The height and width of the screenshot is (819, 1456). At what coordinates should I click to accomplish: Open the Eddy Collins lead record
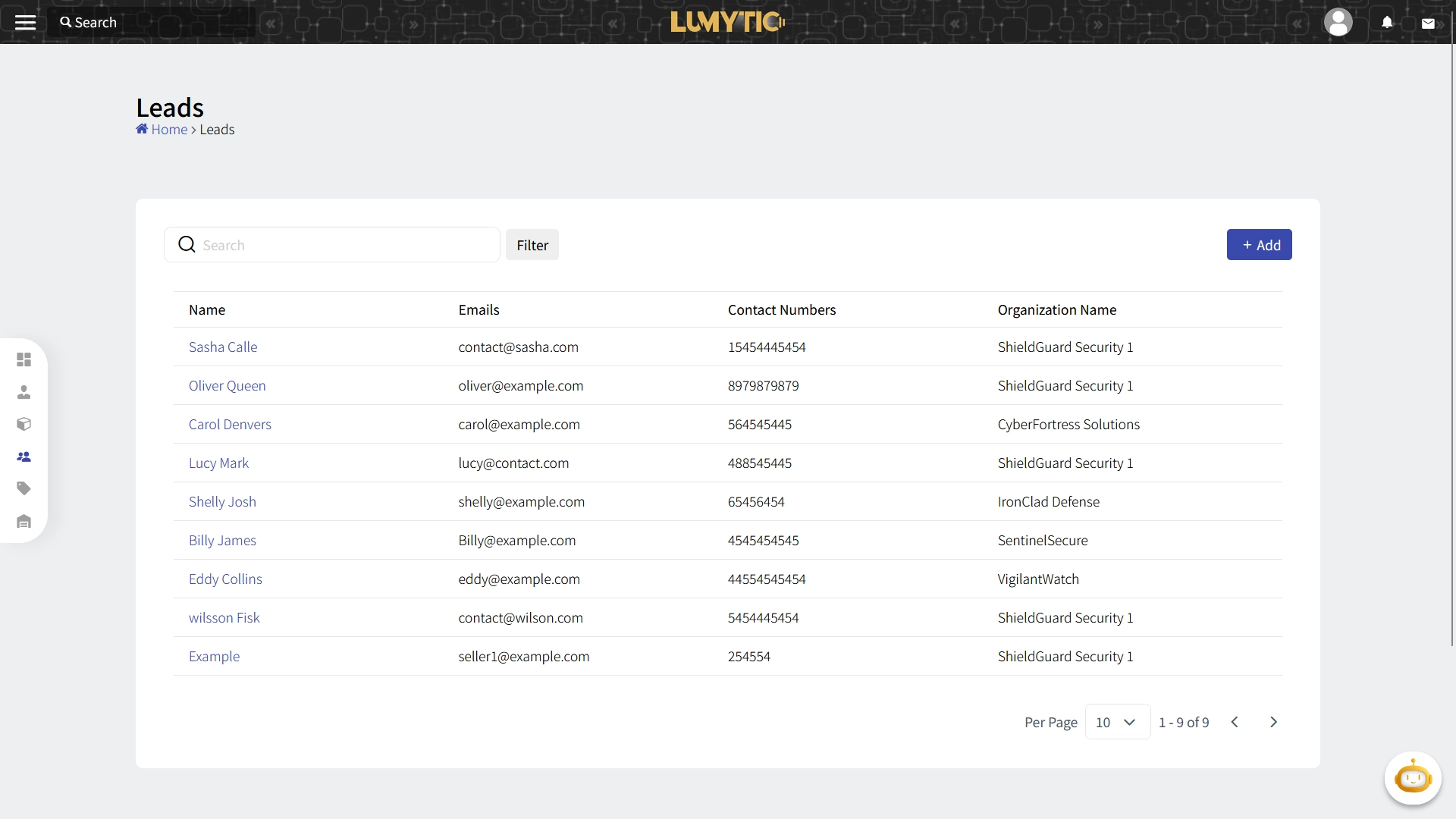point(224,579)
